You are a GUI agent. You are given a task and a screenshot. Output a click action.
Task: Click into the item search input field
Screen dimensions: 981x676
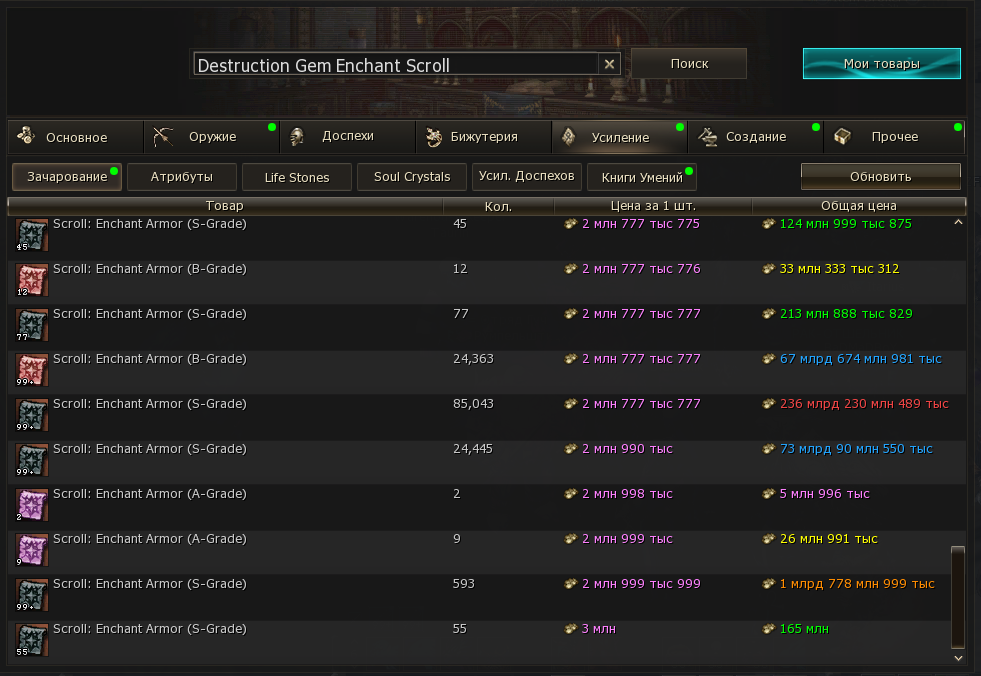(x=395, y=65)
